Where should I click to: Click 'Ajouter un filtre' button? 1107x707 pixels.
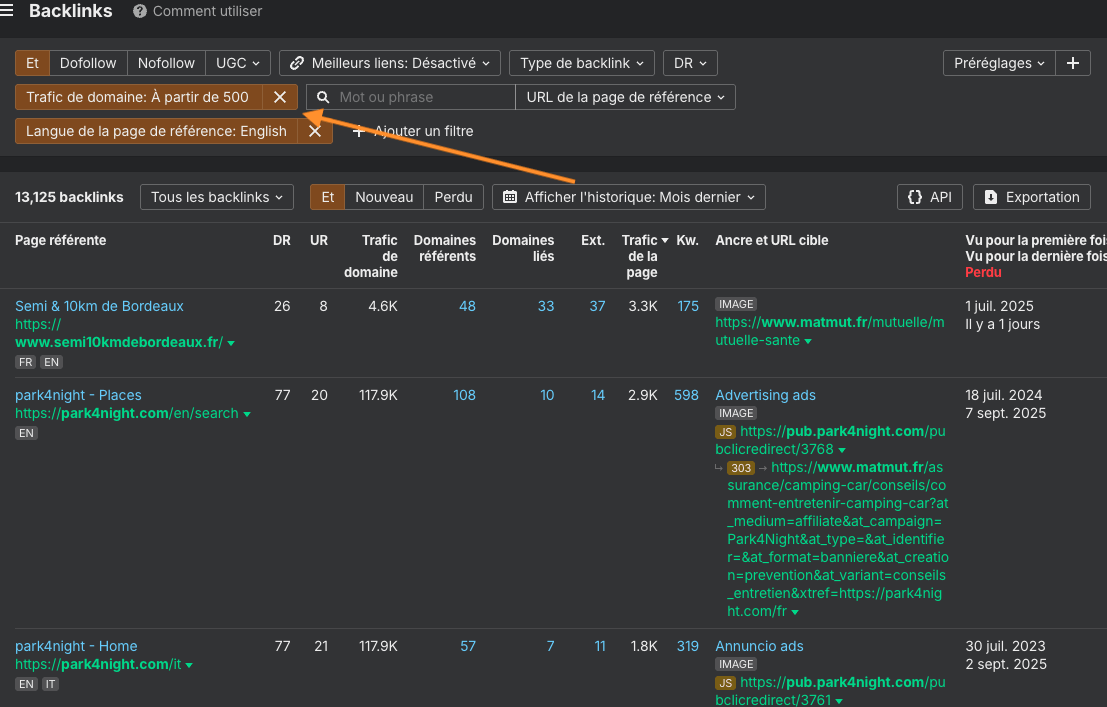coord(412,131)
